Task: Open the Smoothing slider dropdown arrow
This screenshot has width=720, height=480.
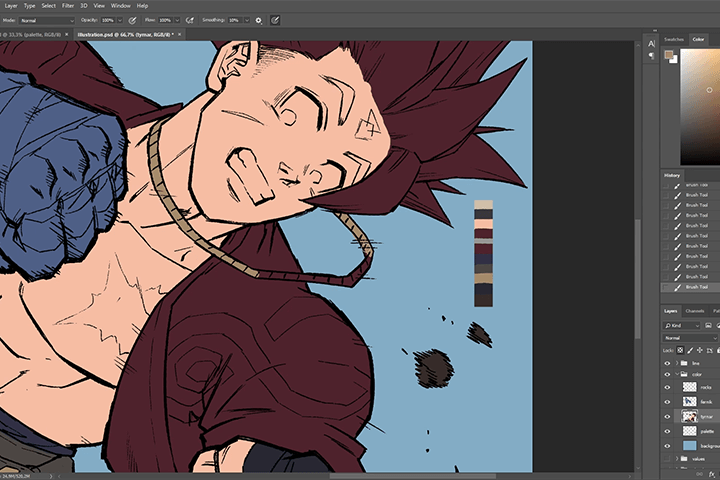Action: pyautogui.click(x=247, y=20)
